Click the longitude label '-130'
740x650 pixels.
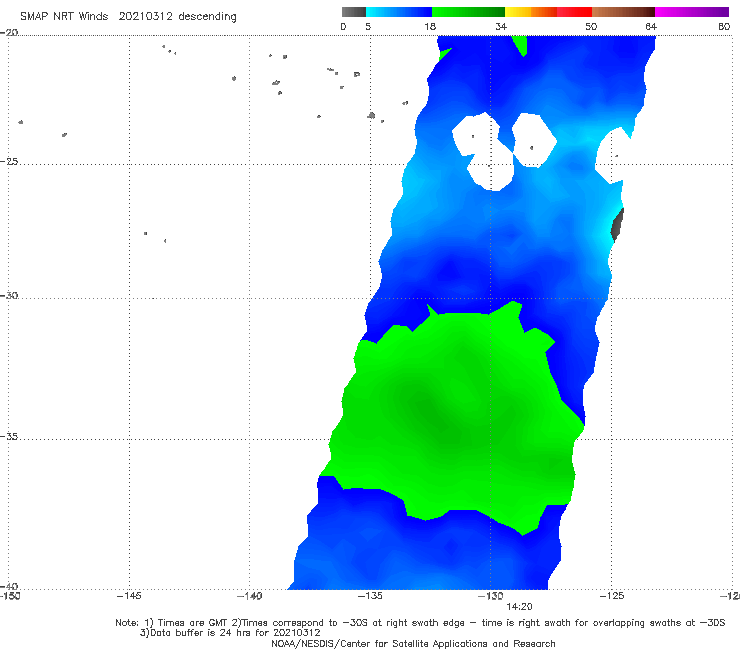point(490,596)
